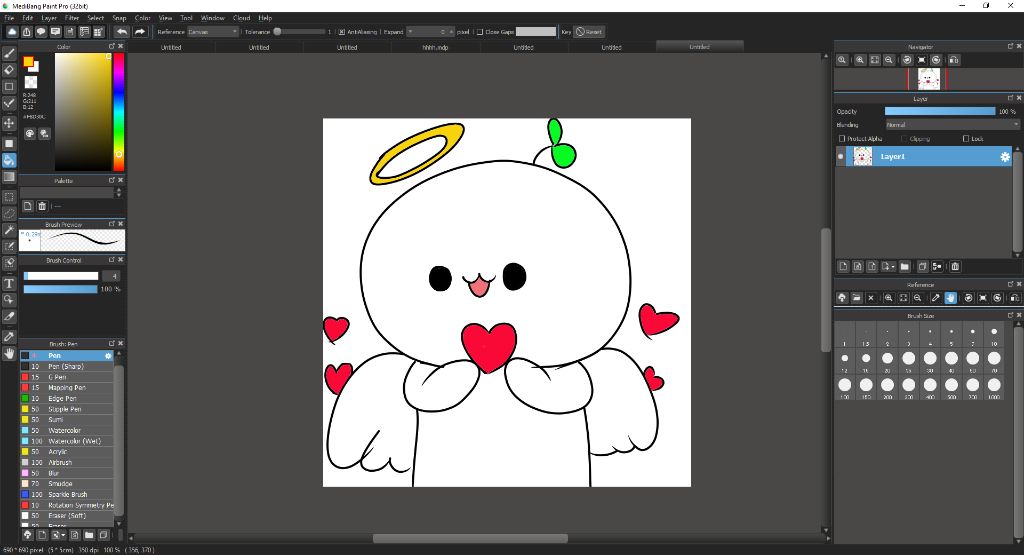Select the Watercolor brush
This screenshot has height=555, width=1024.
66,430
